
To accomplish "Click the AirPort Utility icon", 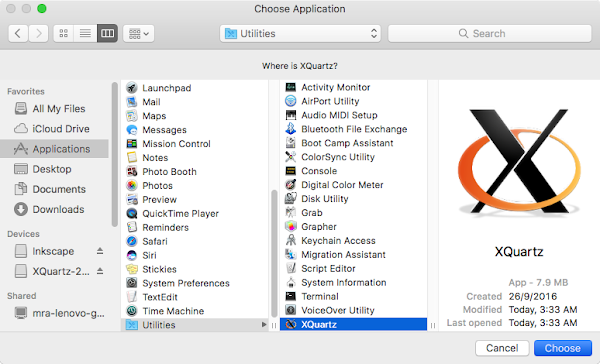I will pos(291,101).
